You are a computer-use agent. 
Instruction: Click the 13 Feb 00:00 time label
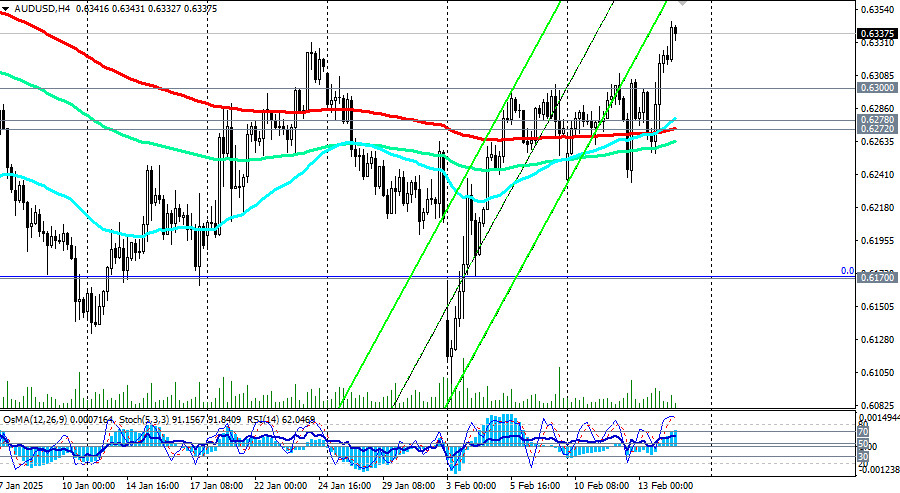tap(665, 486)
